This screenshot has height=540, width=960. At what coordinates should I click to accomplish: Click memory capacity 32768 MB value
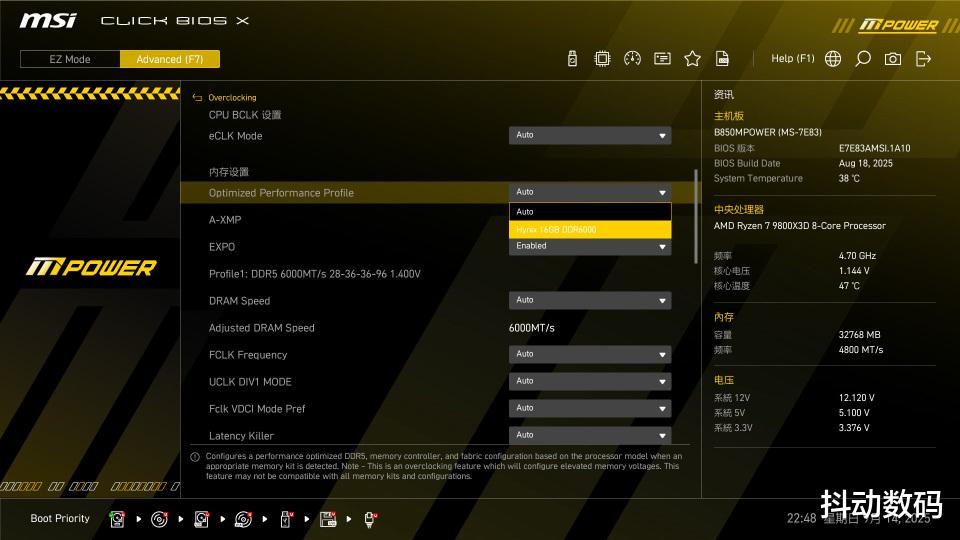click(859, 335)
